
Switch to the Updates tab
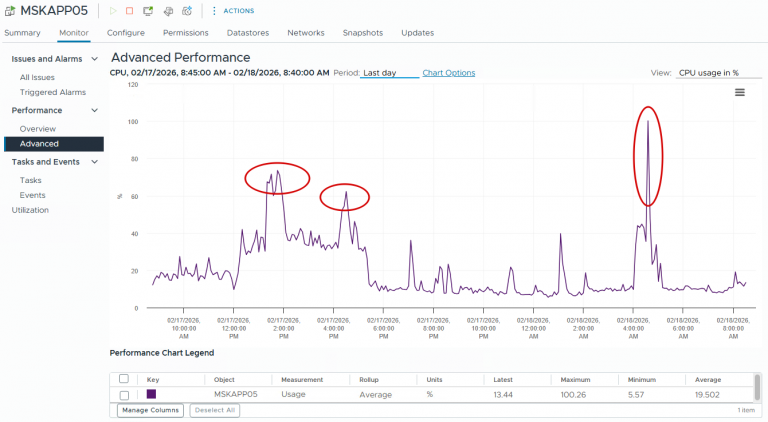click(x=417, y=33)
